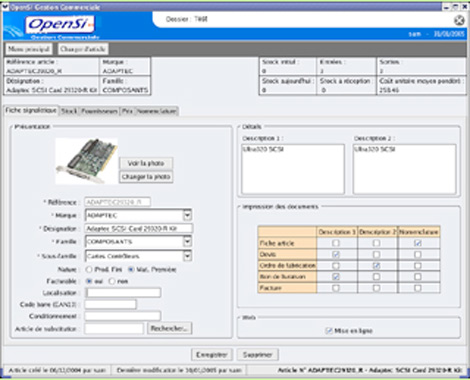
Task: Toggle Devis Nomenclature checkbox
Action: pos(418,254)
